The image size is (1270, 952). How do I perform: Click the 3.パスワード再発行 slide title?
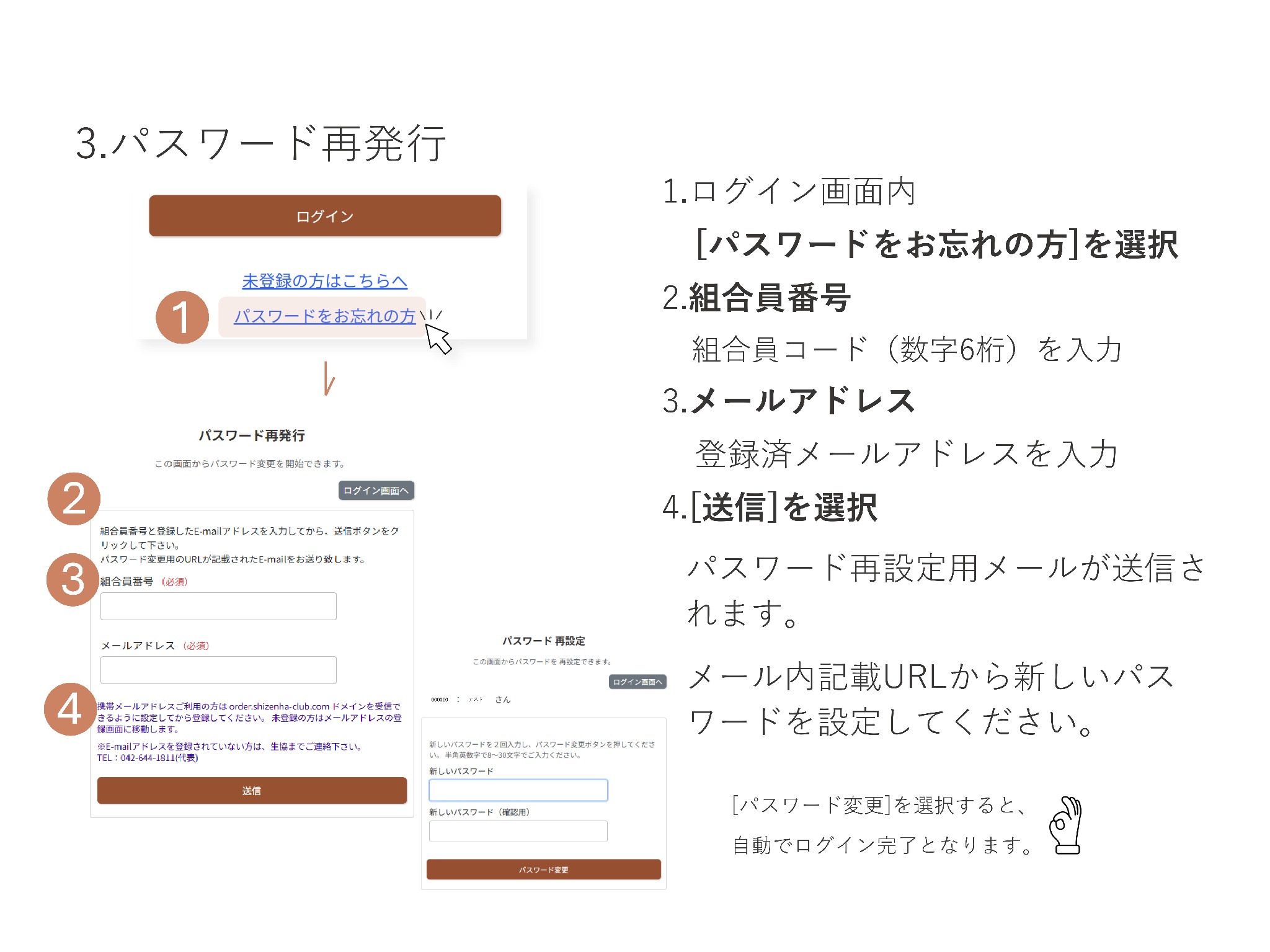tap(260, 144)
